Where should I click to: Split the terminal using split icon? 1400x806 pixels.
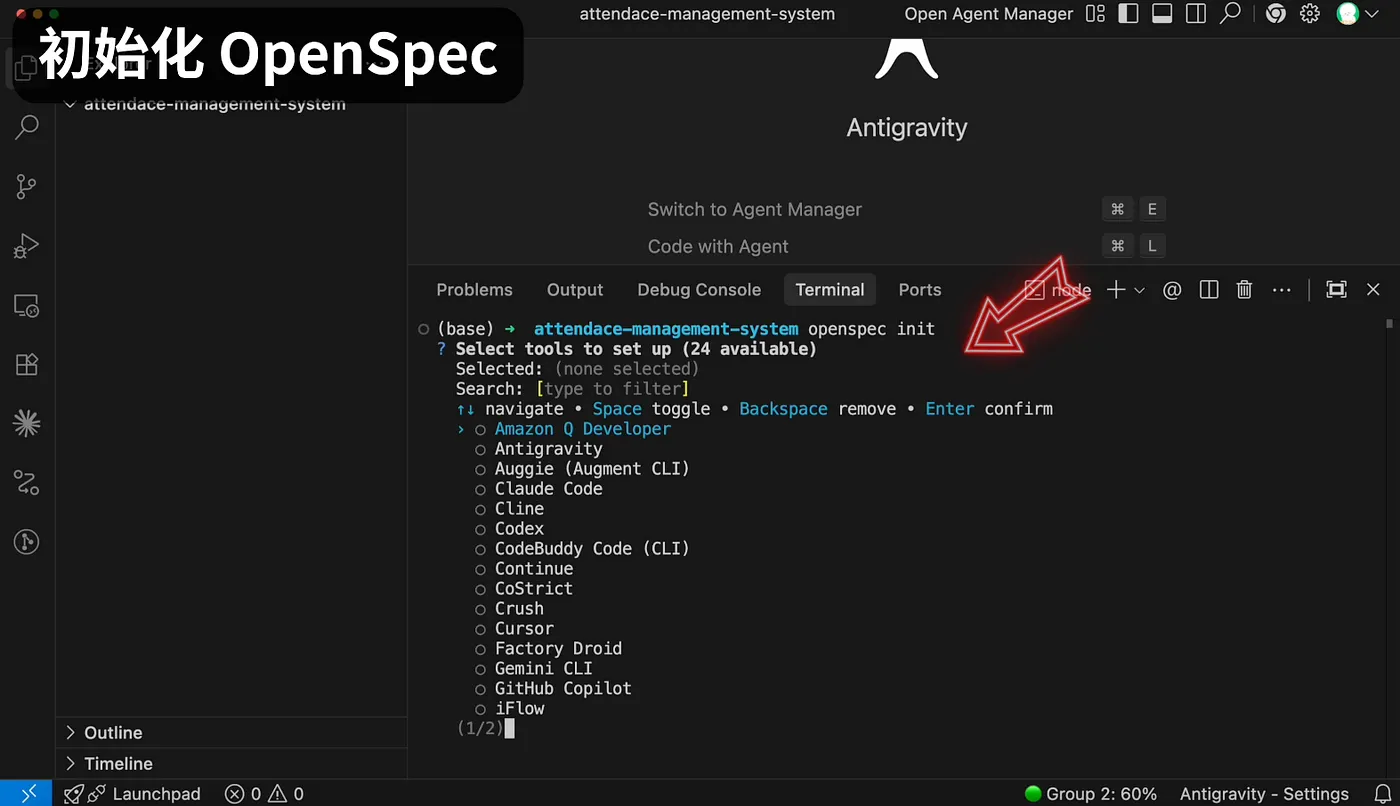click(x=1209, y=290)
